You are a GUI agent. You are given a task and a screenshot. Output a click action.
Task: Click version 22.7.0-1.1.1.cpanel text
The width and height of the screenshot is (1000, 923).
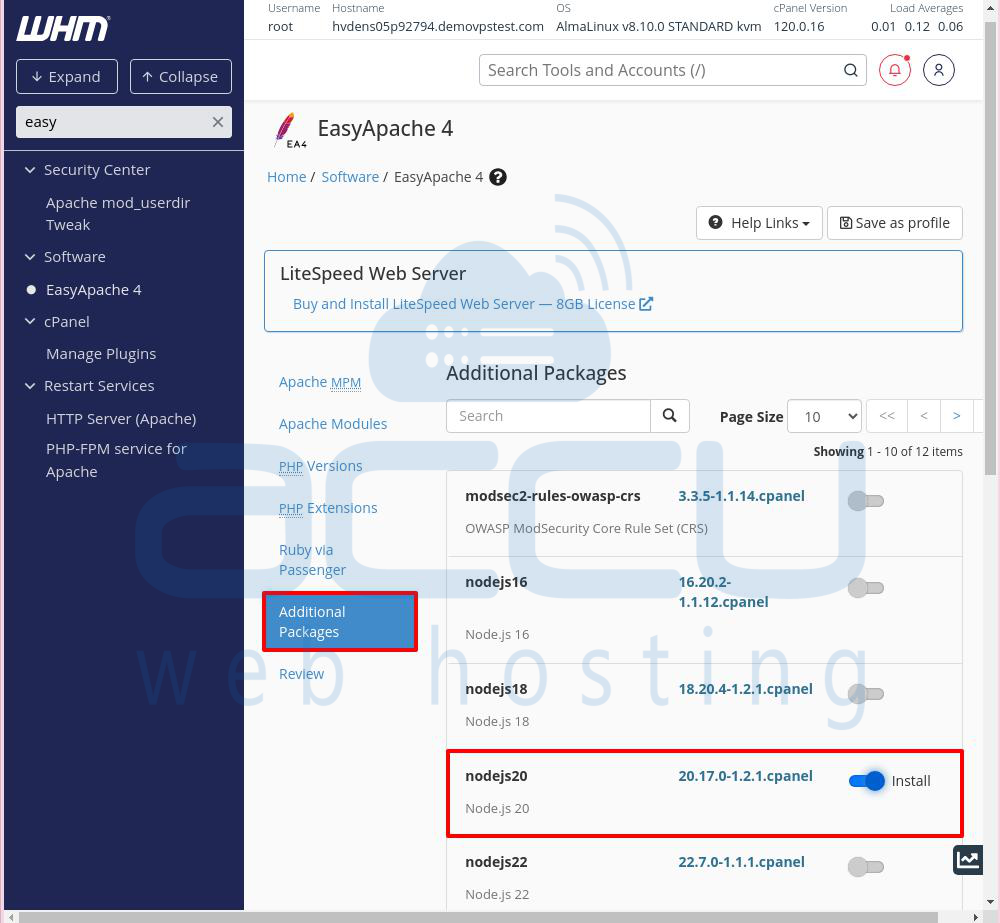coord(741,862)
